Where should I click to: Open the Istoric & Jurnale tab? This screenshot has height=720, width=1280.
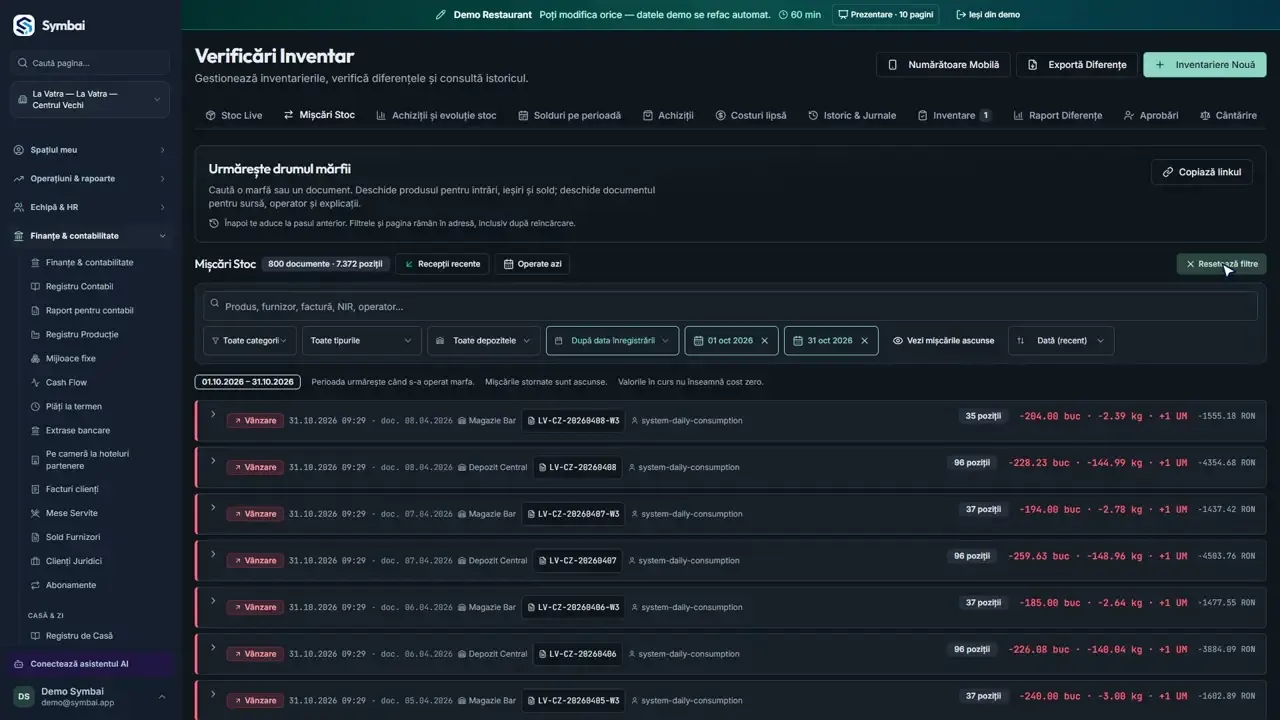pos(852,116)
